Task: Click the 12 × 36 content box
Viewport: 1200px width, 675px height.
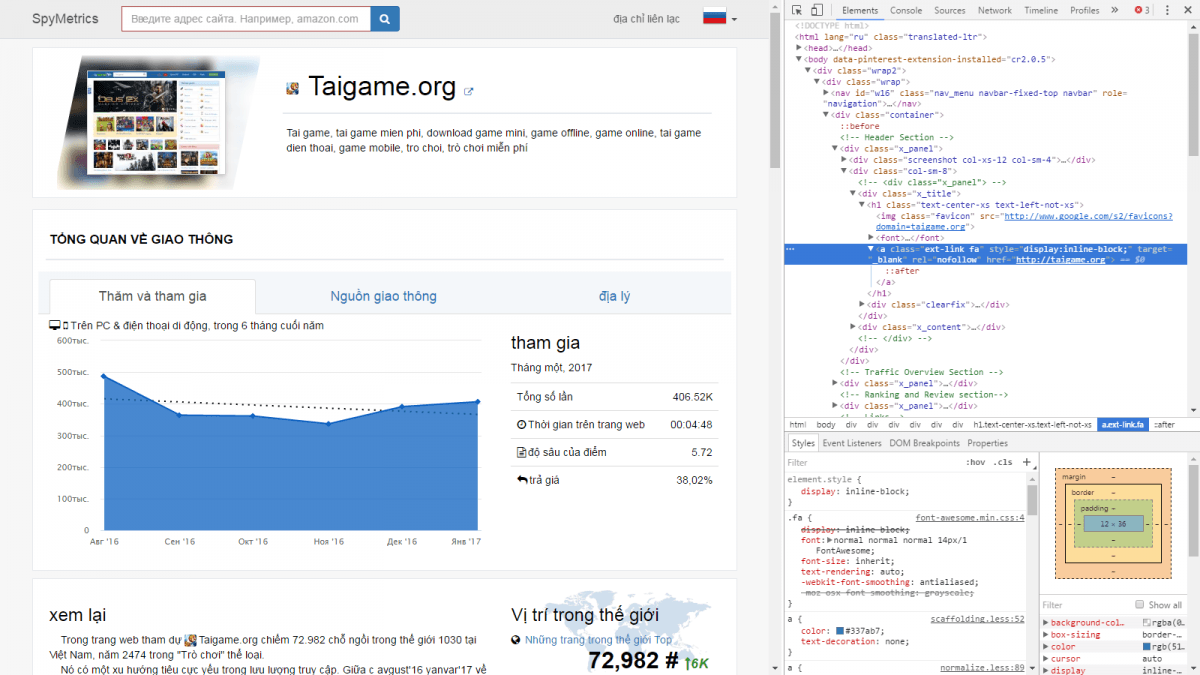Action: click(x=1113, y=524)
